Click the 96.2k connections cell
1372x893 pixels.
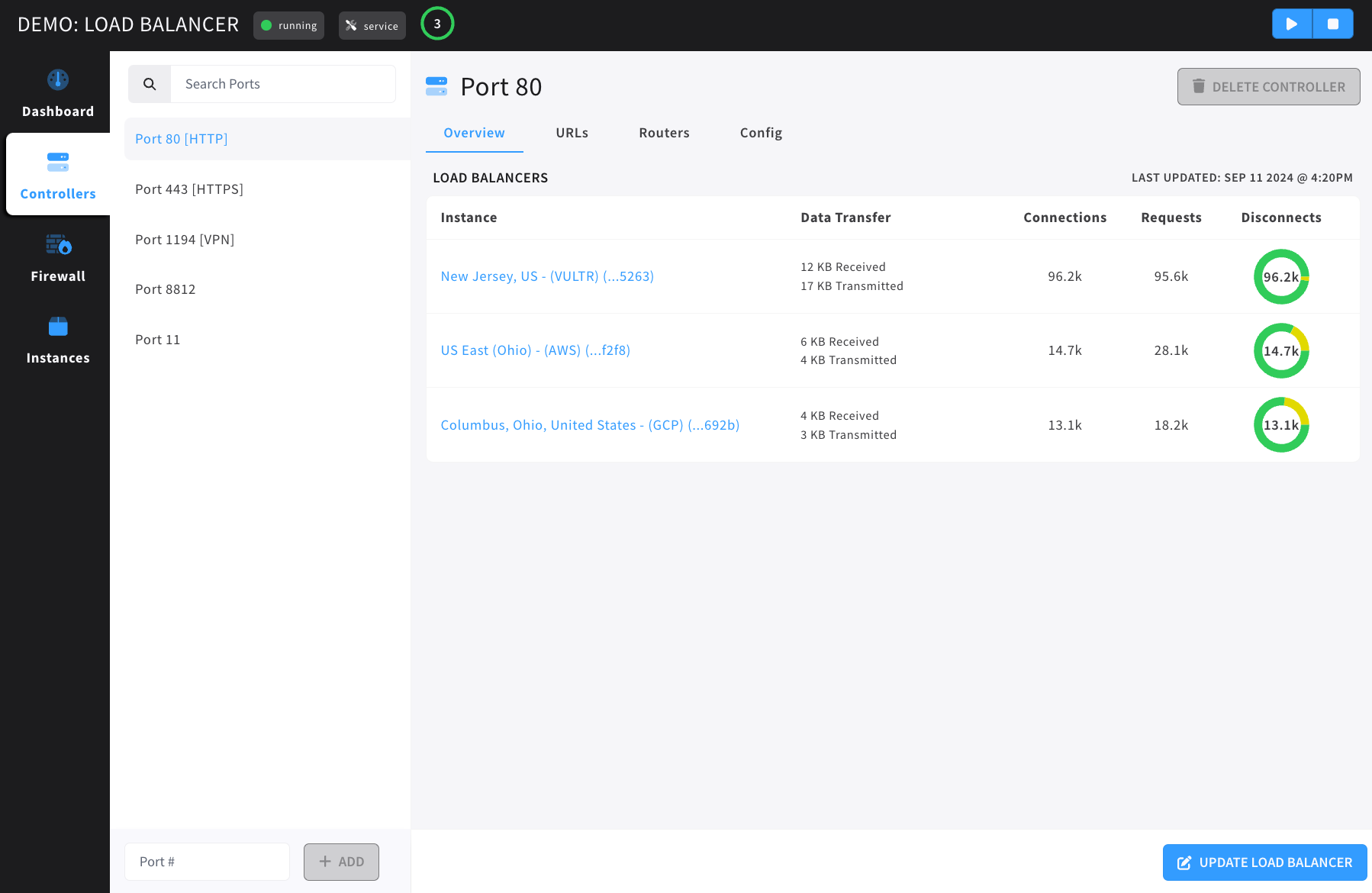(x=1064, y=276)
